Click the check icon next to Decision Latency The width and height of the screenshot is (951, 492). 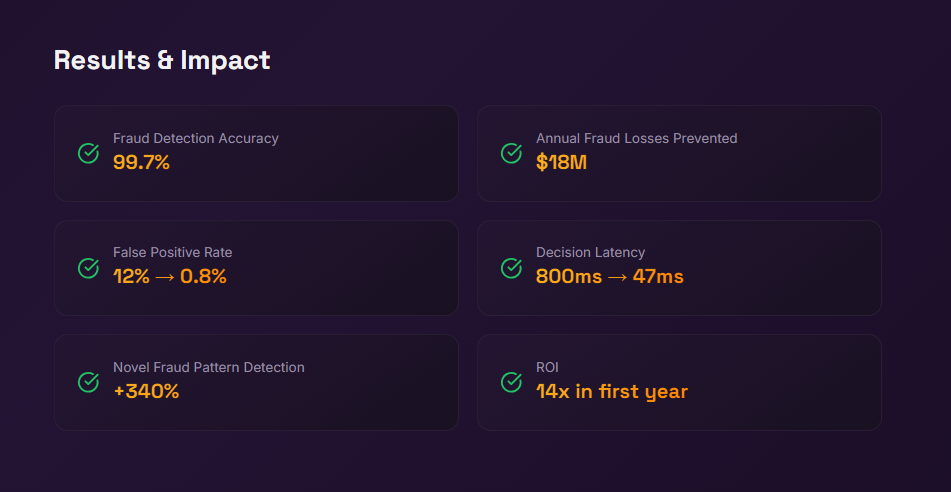pos(511,268)
